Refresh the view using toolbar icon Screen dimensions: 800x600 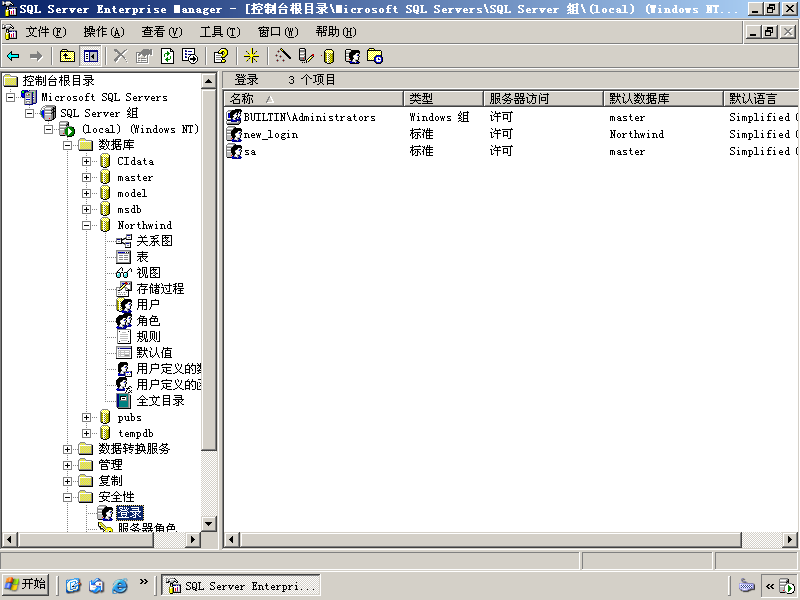[x=167, y=56]
